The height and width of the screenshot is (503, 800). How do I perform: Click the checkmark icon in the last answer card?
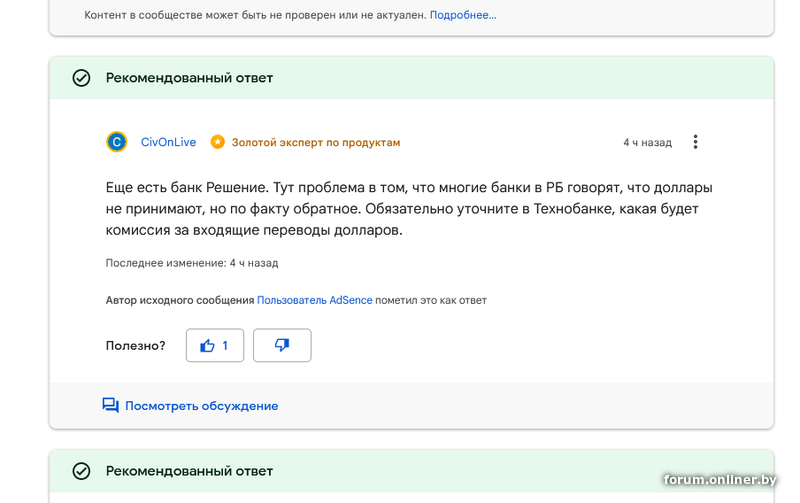click(81, 471)
